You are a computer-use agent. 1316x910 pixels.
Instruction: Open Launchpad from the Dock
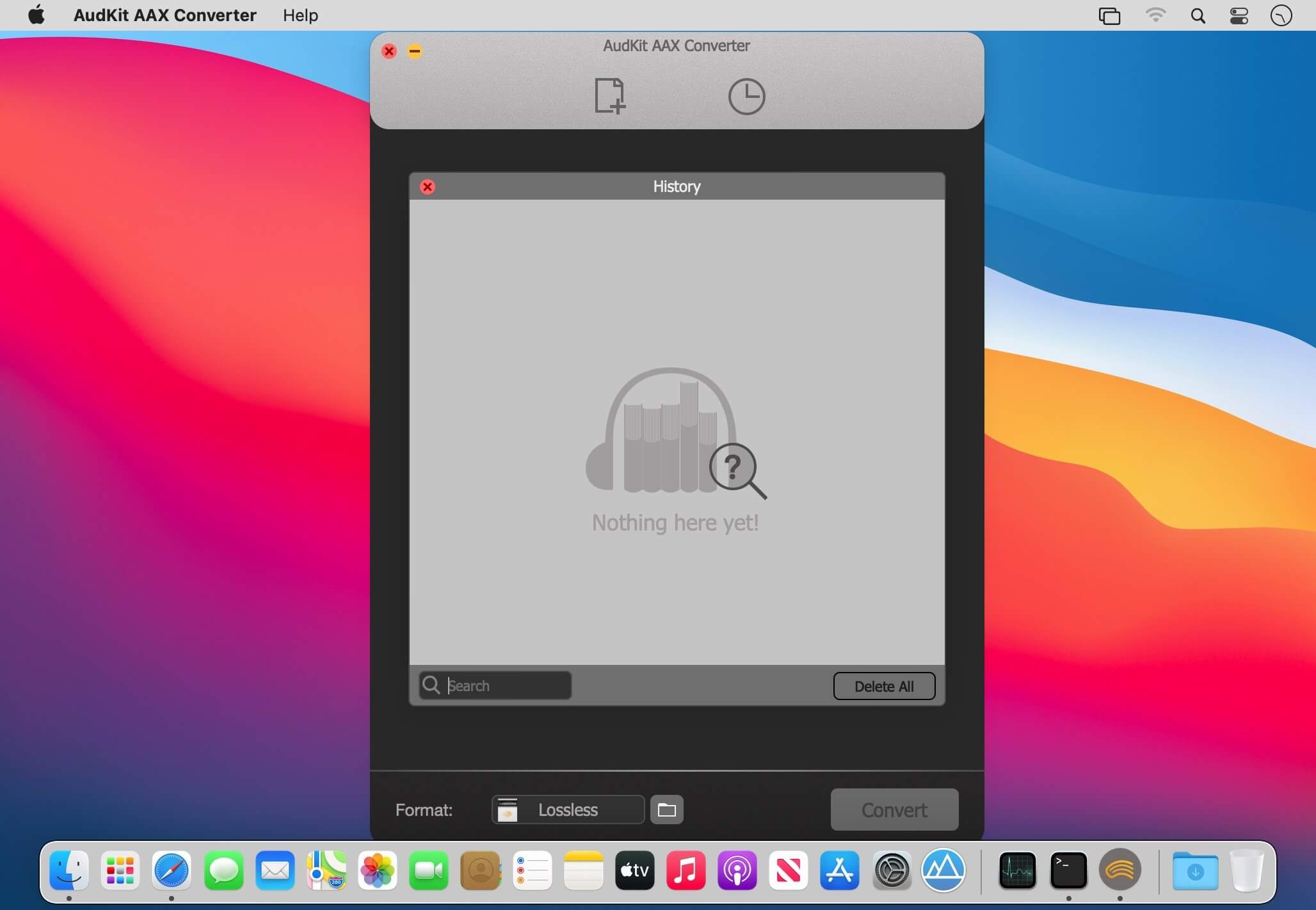click(x=120, y=870)
